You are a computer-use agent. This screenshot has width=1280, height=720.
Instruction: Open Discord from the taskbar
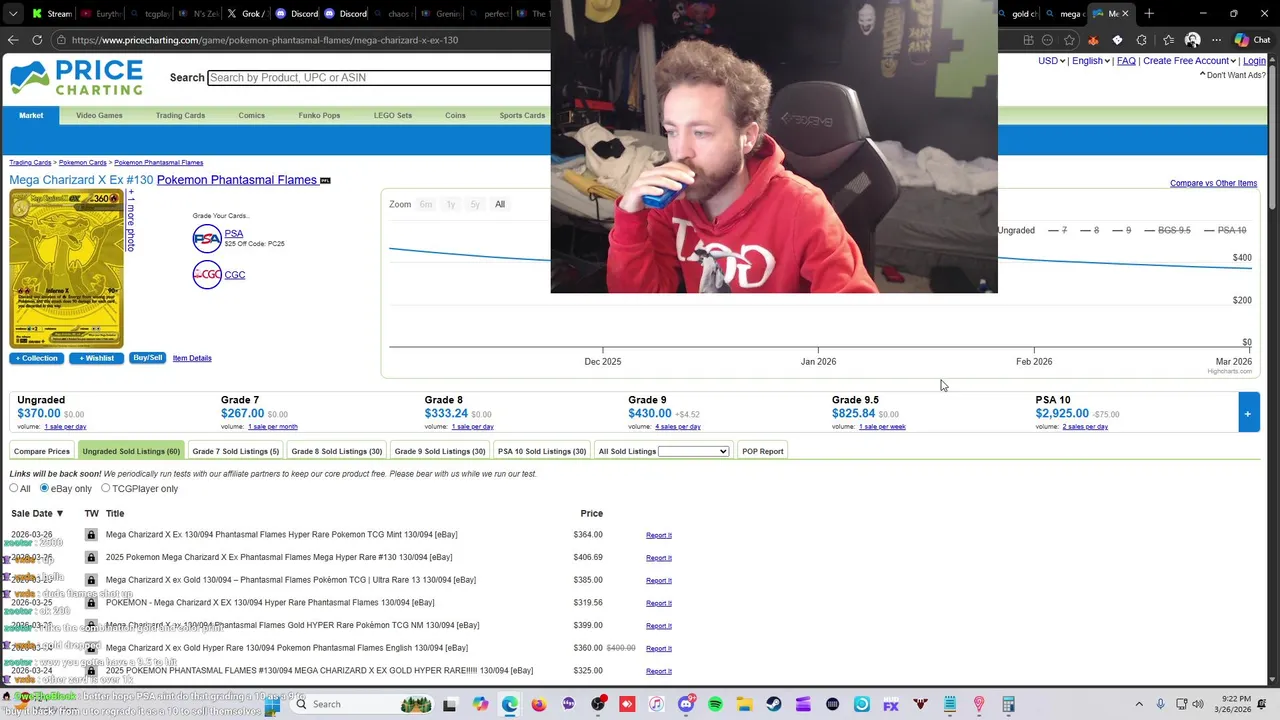(686, 704)
